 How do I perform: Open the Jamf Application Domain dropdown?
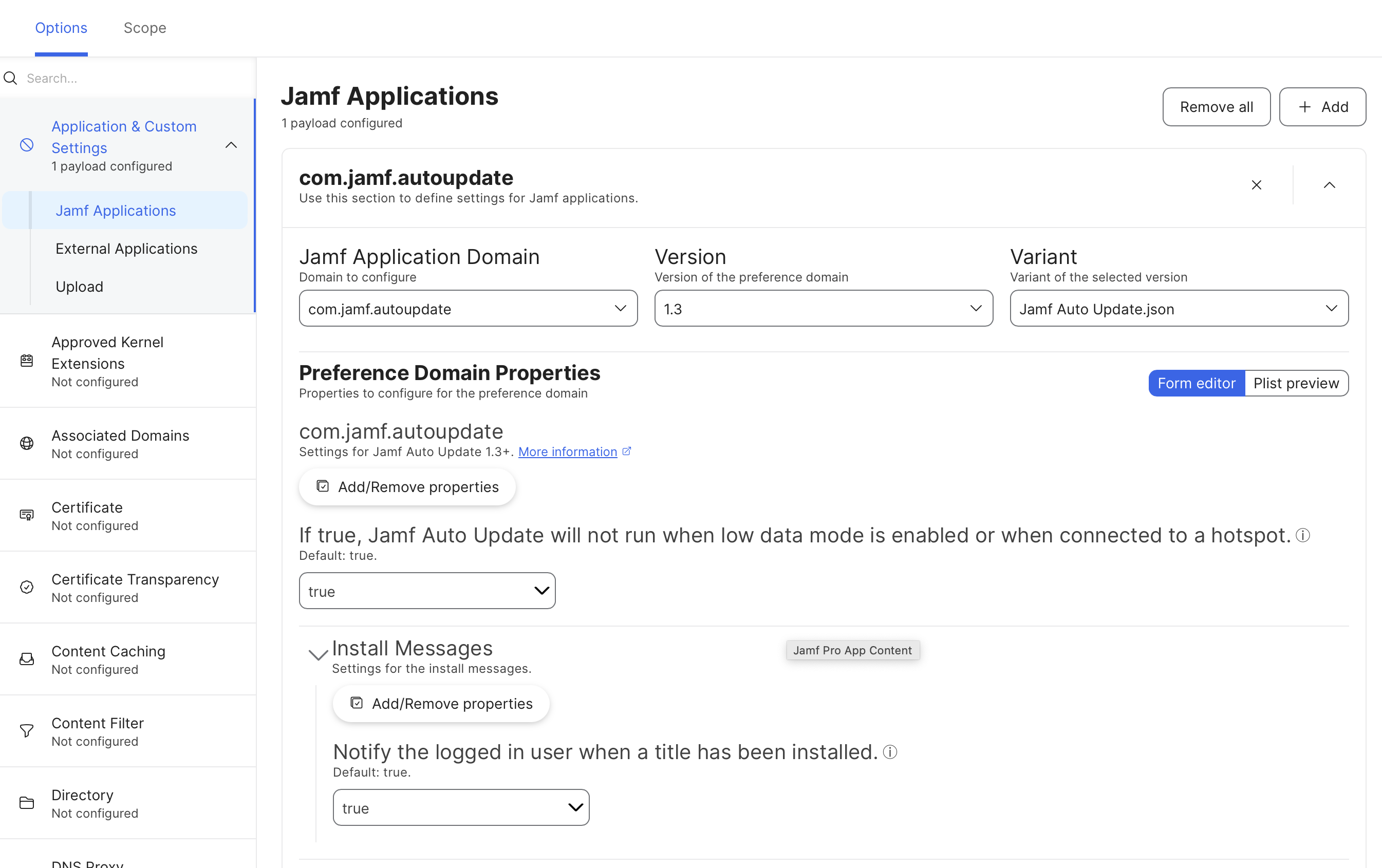point(469,309)
